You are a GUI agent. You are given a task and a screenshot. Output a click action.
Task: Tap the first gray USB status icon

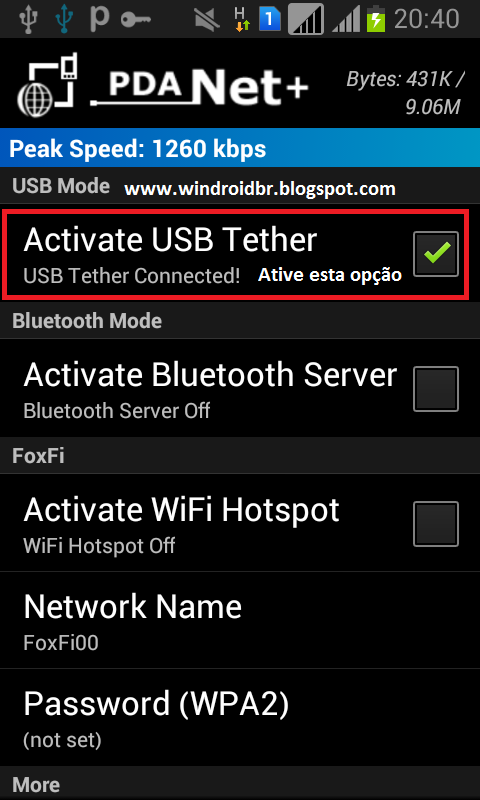[x=29, y=19]
